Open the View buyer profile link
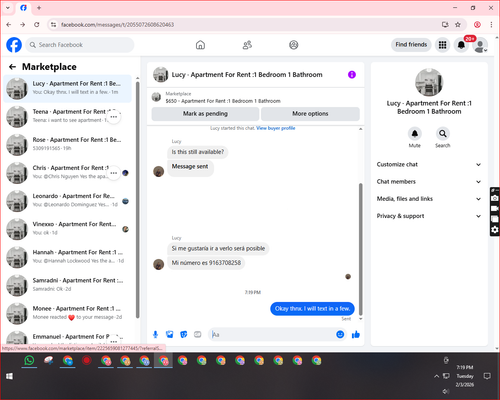This screenshot has width=500, height=400. [276, 128]
